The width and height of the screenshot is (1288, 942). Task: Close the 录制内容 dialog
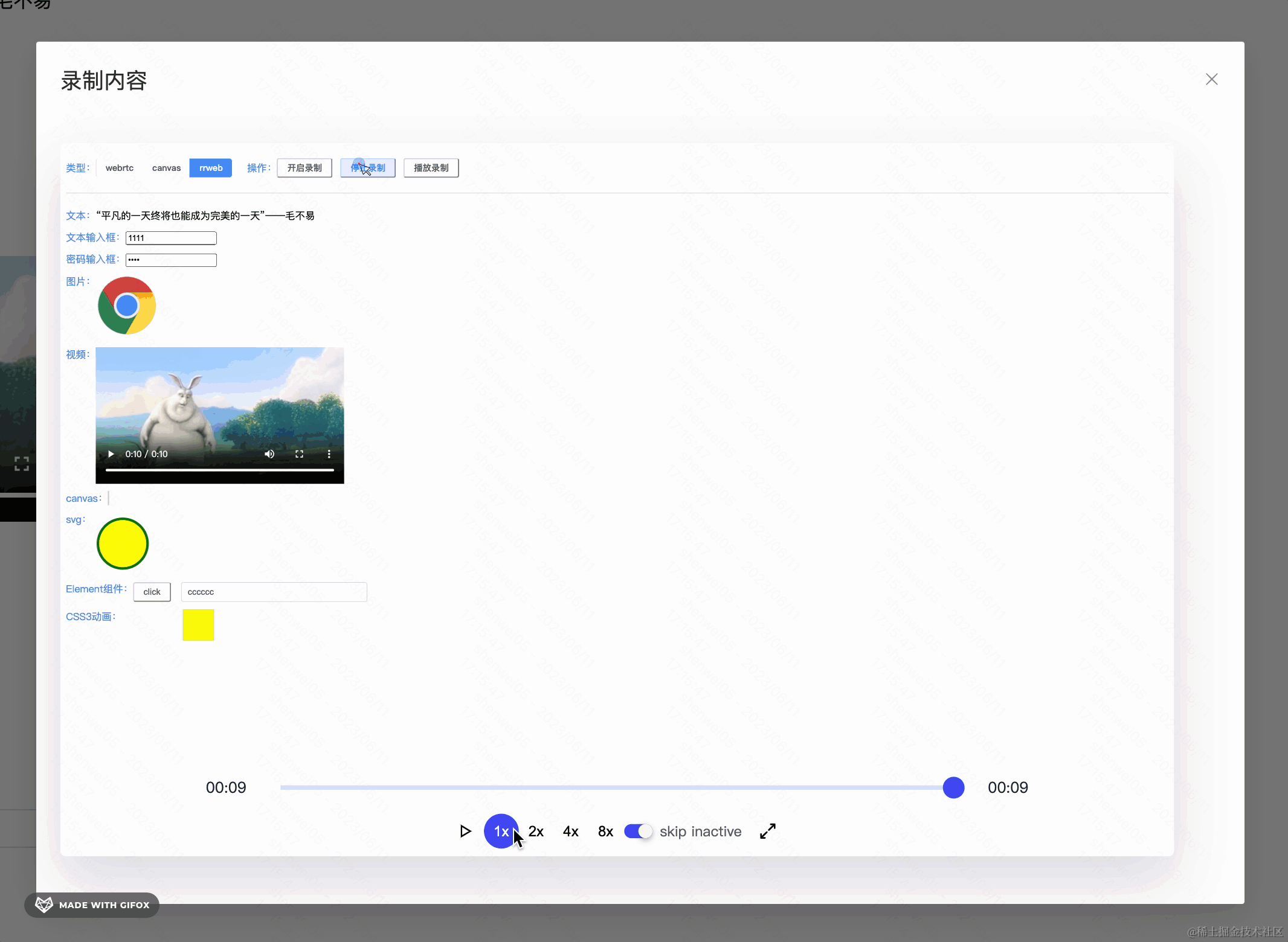pos(1211,79)
